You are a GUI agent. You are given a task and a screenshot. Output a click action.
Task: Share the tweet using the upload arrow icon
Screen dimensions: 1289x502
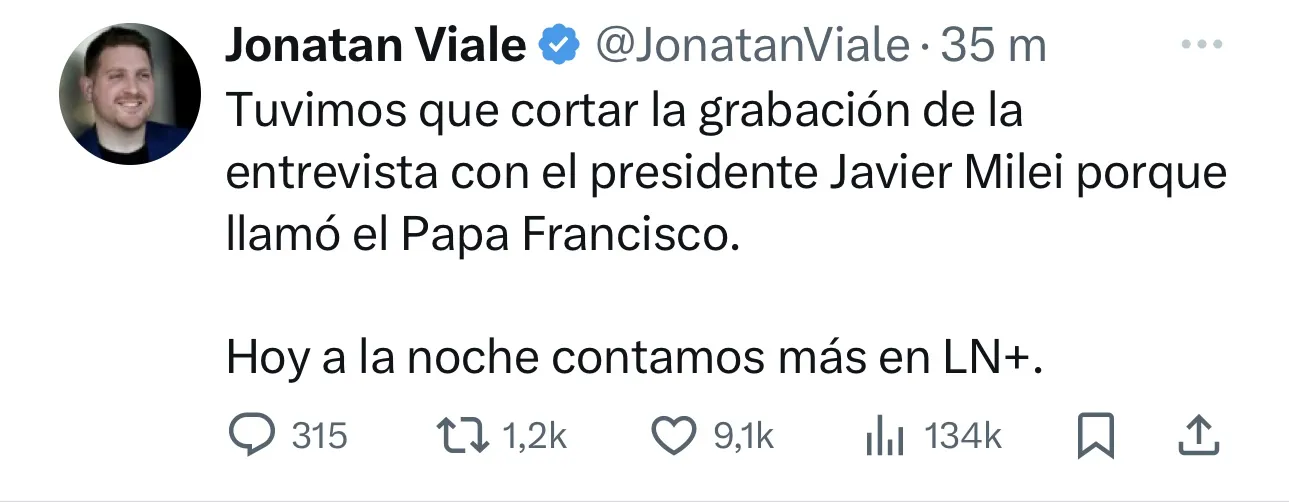pyautogui.click(x=1198, y=436)
